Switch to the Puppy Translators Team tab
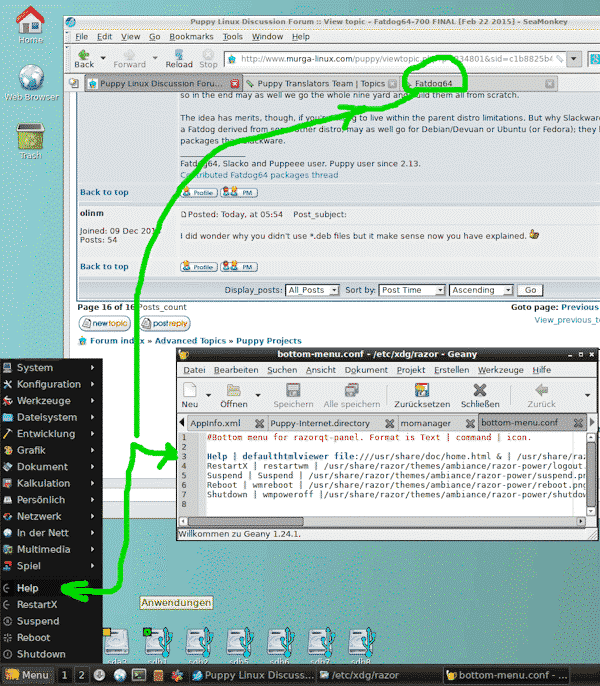The height and width of the screenshot is (686, 600). (x=321, y=84)
